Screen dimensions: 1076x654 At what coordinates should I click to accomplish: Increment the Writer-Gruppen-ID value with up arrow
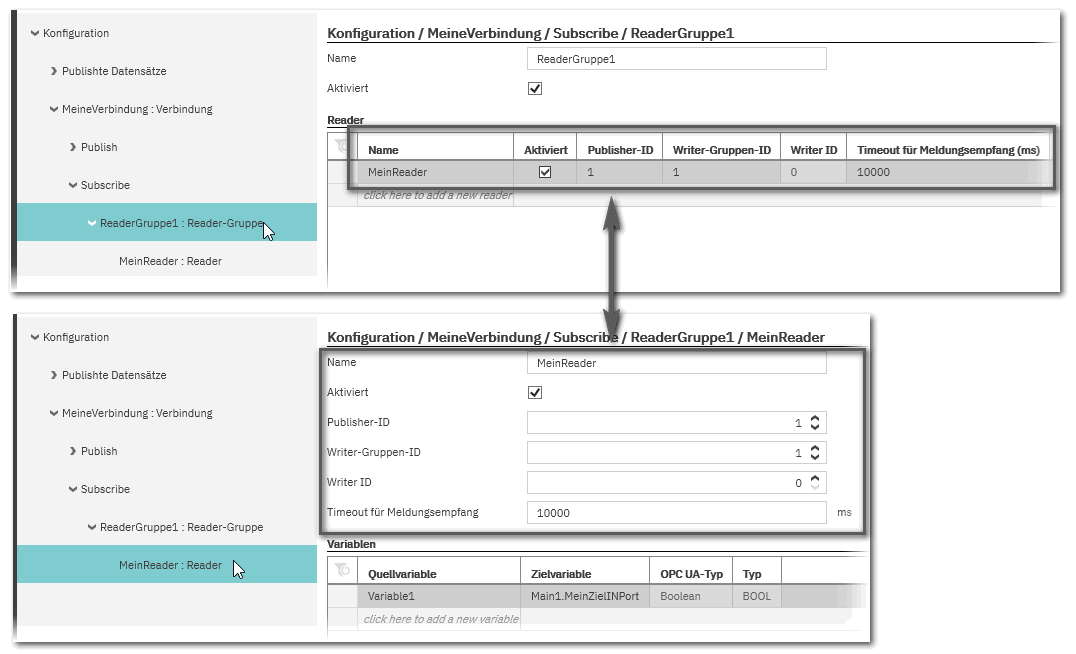(x=815, y=448)
